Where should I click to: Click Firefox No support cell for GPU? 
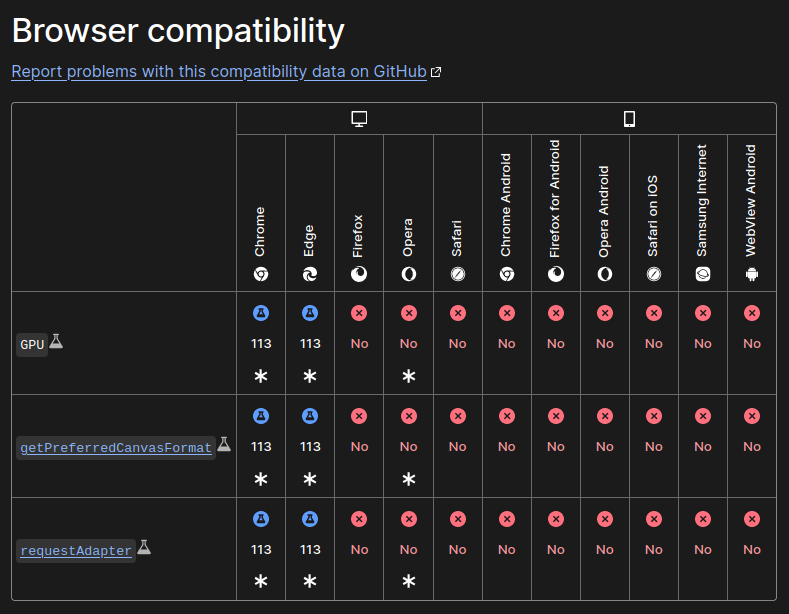coord(359,343)
